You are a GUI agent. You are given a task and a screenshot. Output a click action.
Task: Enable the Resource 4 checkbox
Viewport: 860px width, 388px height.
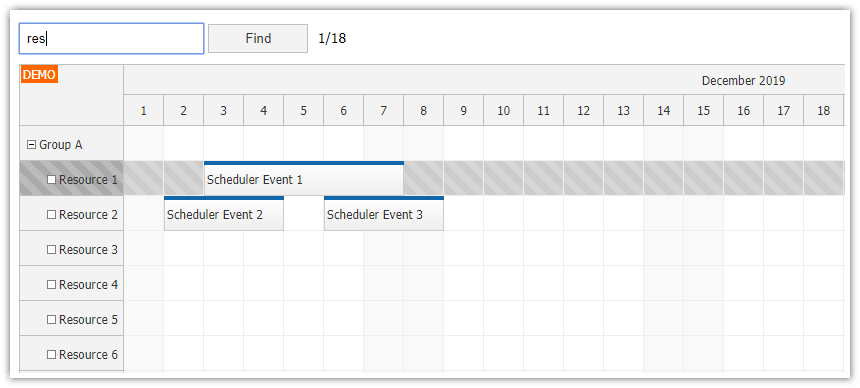pos(52,285)
